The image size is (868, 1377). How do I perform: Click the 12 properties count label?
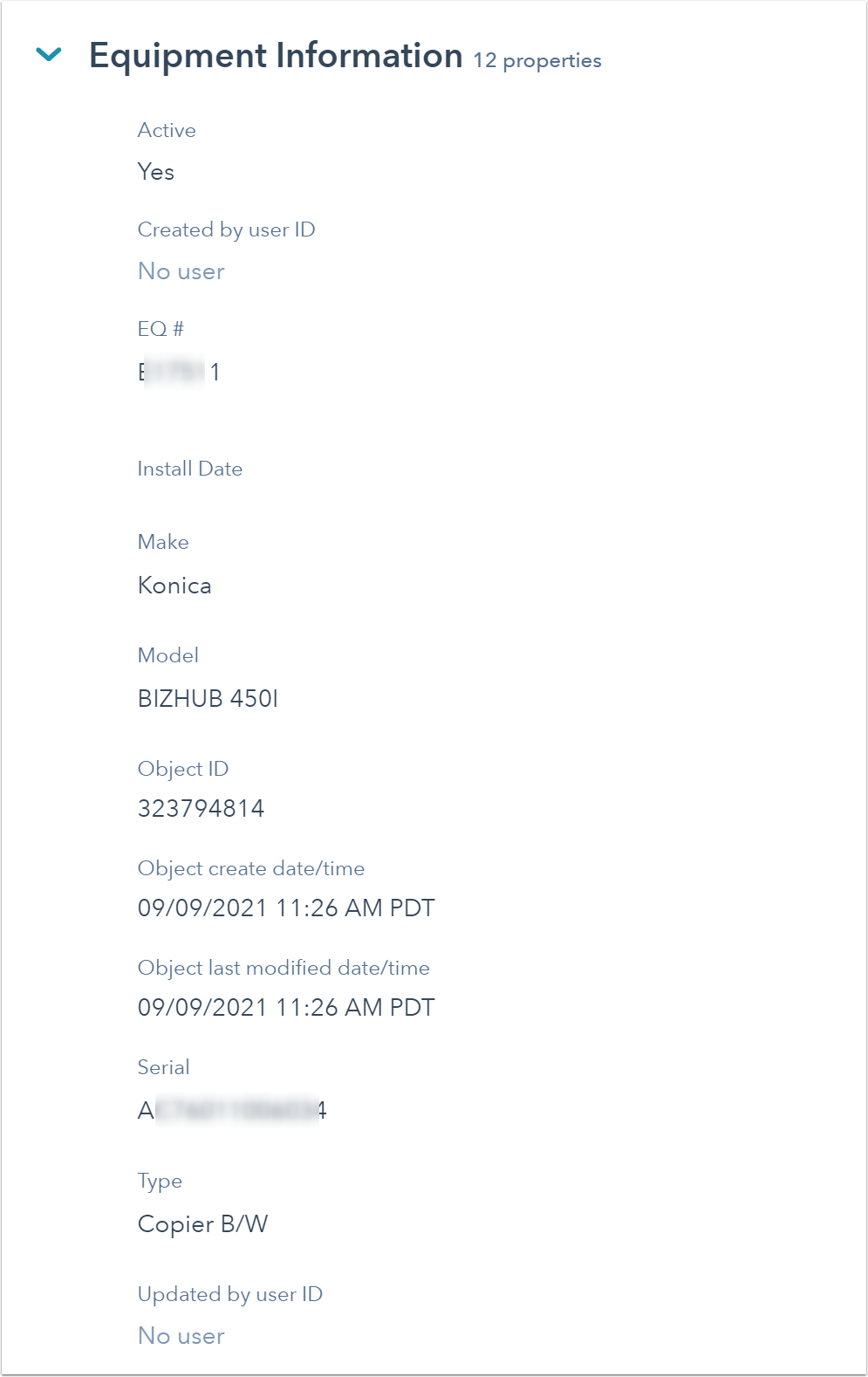click(537, 60)
